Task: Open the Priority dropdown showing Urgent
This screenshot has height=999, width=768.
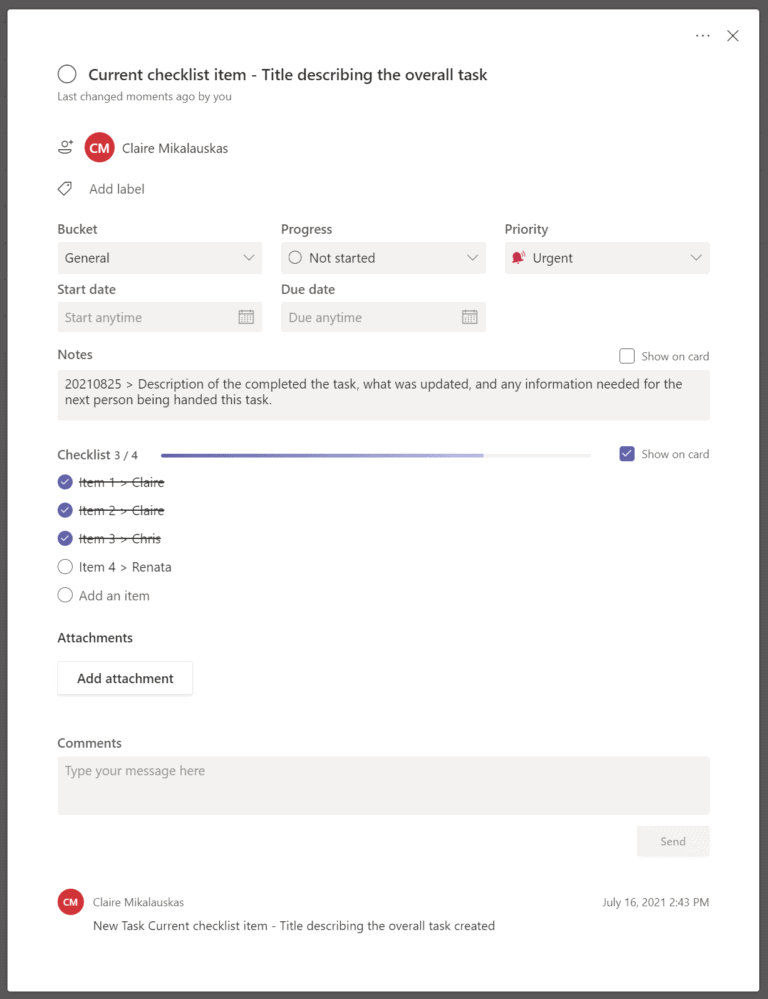Action: pyautogui.click(x=606, y=258)
